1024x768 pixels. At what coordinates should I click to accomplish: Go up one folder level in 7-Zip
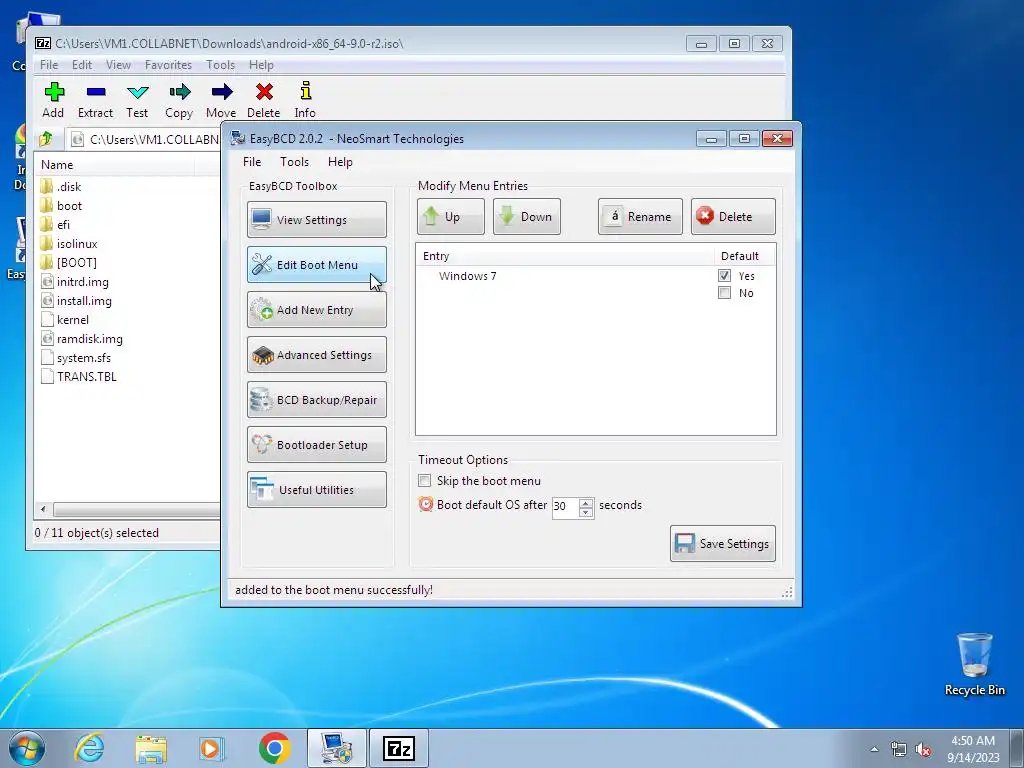pos(46,139)
